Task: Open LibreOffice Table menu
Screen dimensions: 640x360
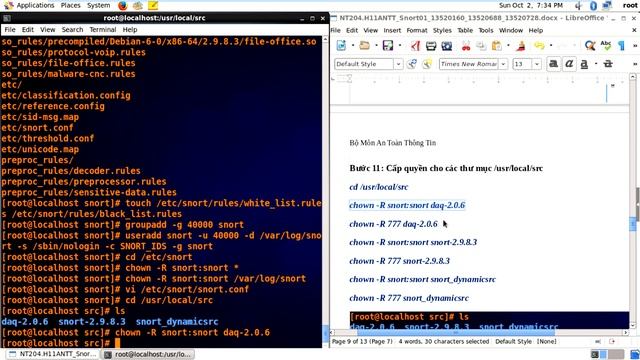Action: point(465,30)
